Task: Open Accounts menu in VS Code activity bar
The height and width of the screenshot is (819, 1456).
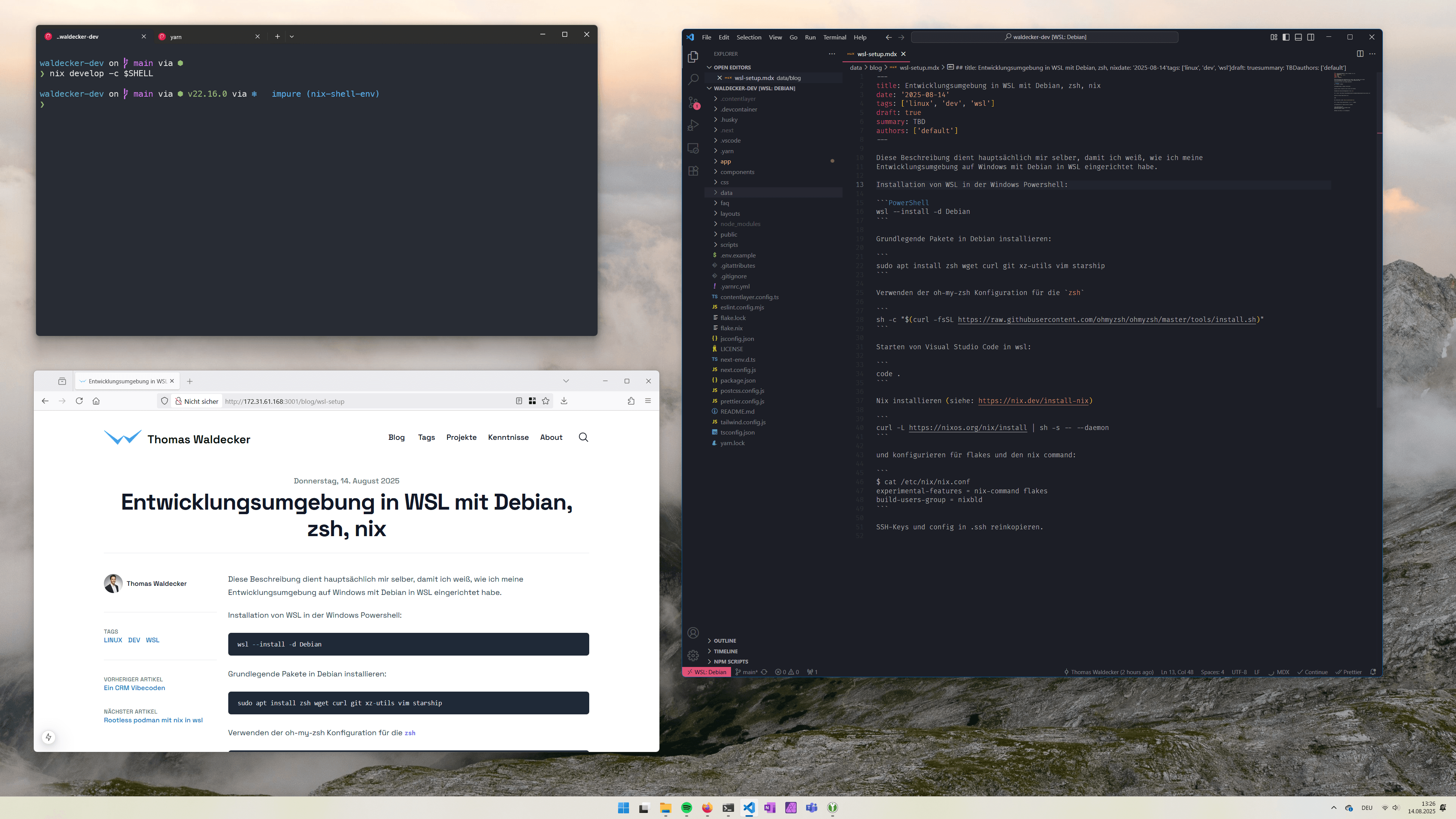Action: [x=693, y=632]
